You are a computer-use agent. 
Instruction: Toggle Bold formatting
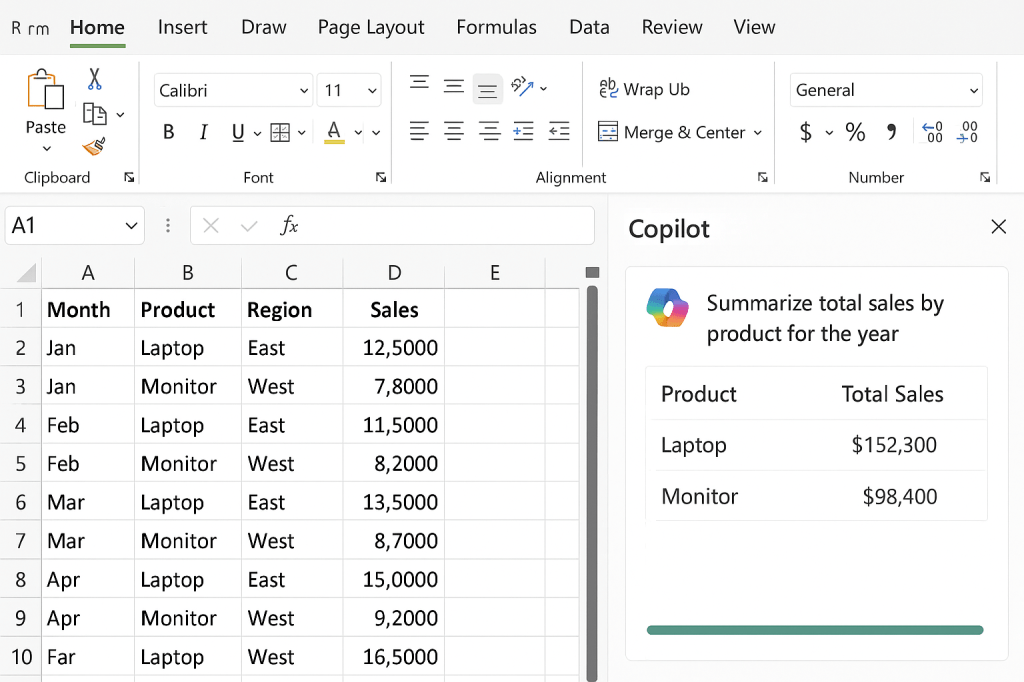point(169,132)
